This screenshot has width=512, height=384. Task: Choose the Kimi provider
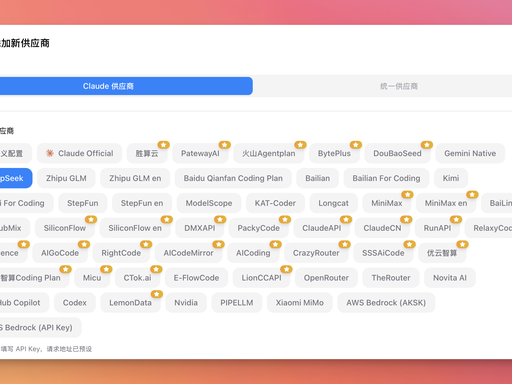click(x=451, y=178)
